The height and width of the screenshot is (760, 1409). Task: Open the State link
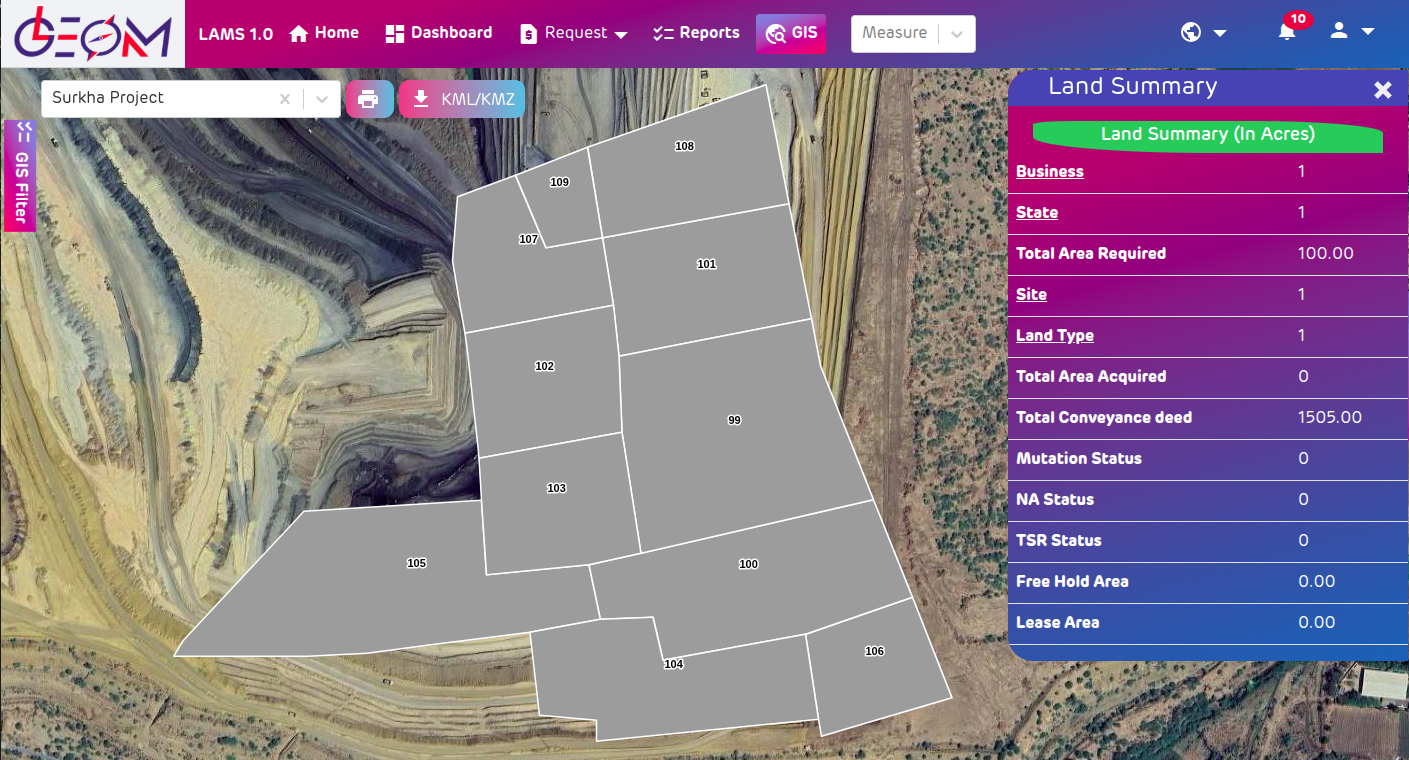pyautogui.click(x=1037, y=213)
